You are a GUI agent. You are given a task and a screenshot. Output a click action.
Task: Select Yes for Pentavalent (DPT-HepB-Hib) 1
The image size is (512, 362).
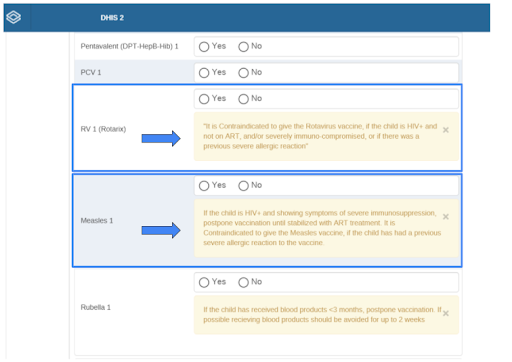coord(204,47)
